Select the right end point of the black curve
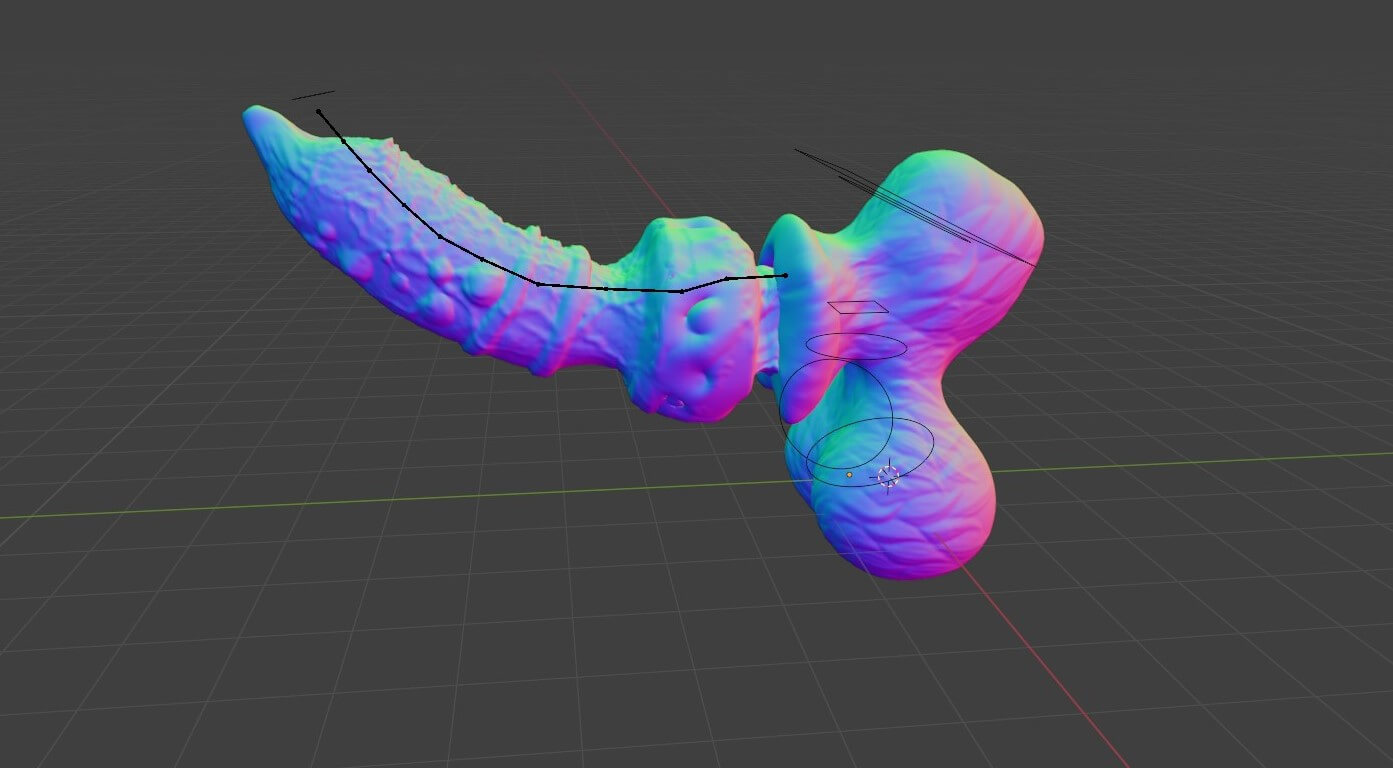 (x=785, y=275)
